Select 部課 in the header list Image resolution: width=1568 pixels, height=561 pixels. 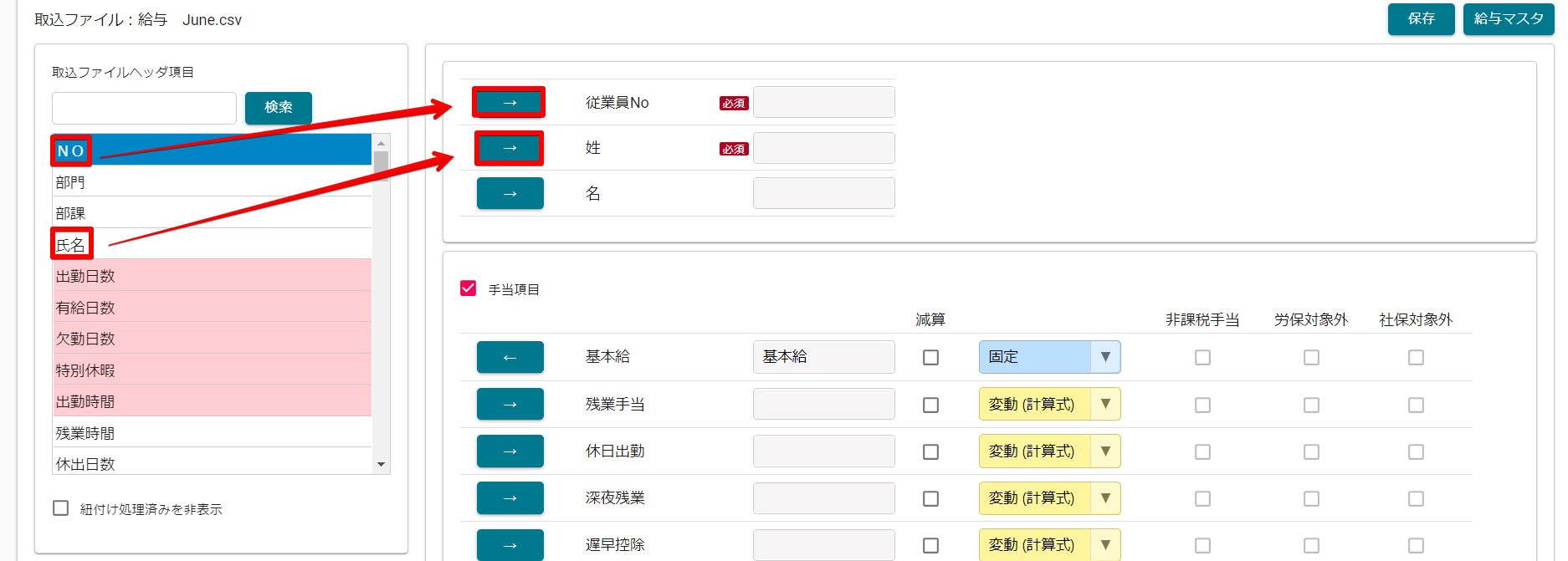(212, 212)
